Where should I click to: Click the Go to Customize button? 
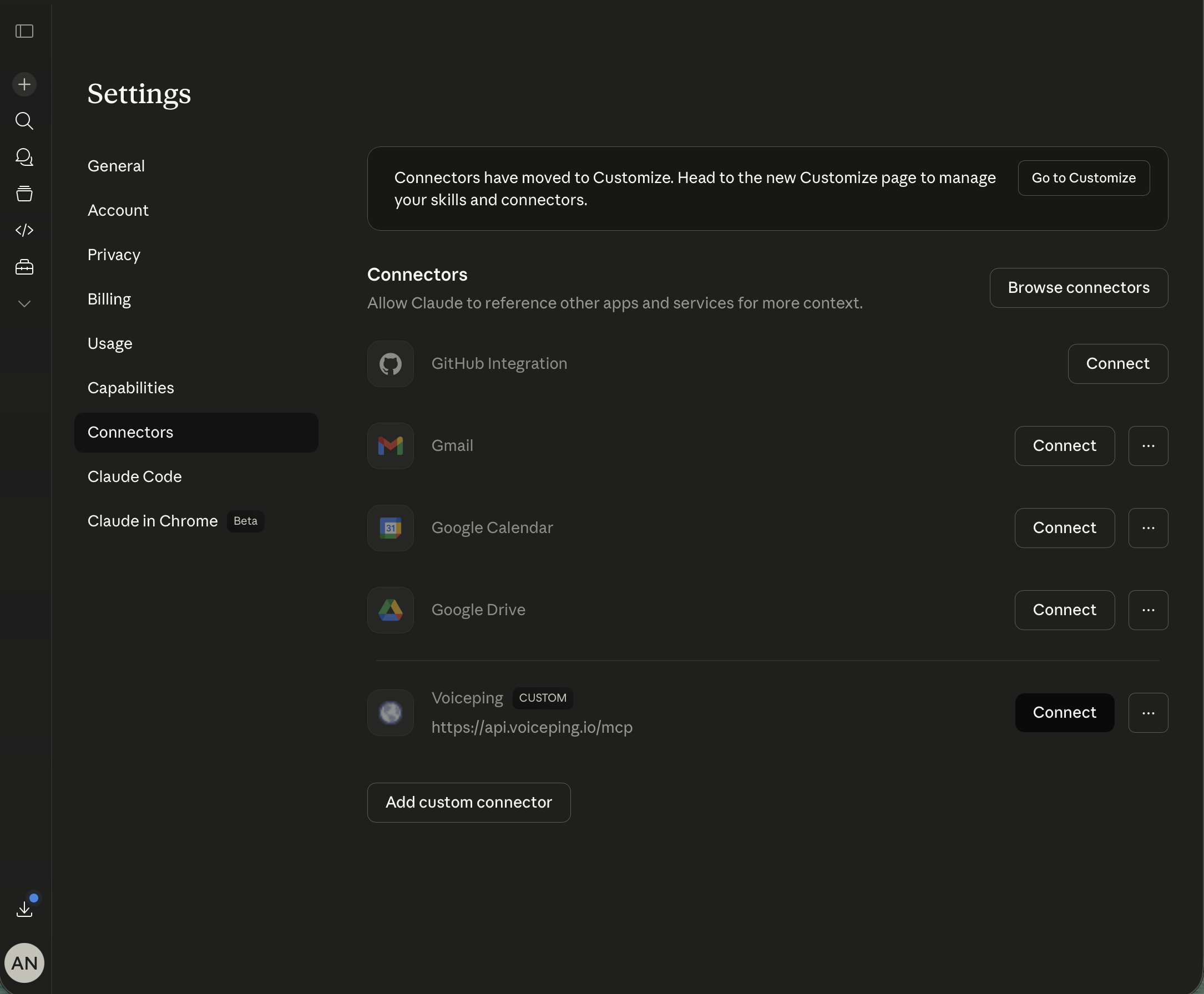(x=1083, y=178)
